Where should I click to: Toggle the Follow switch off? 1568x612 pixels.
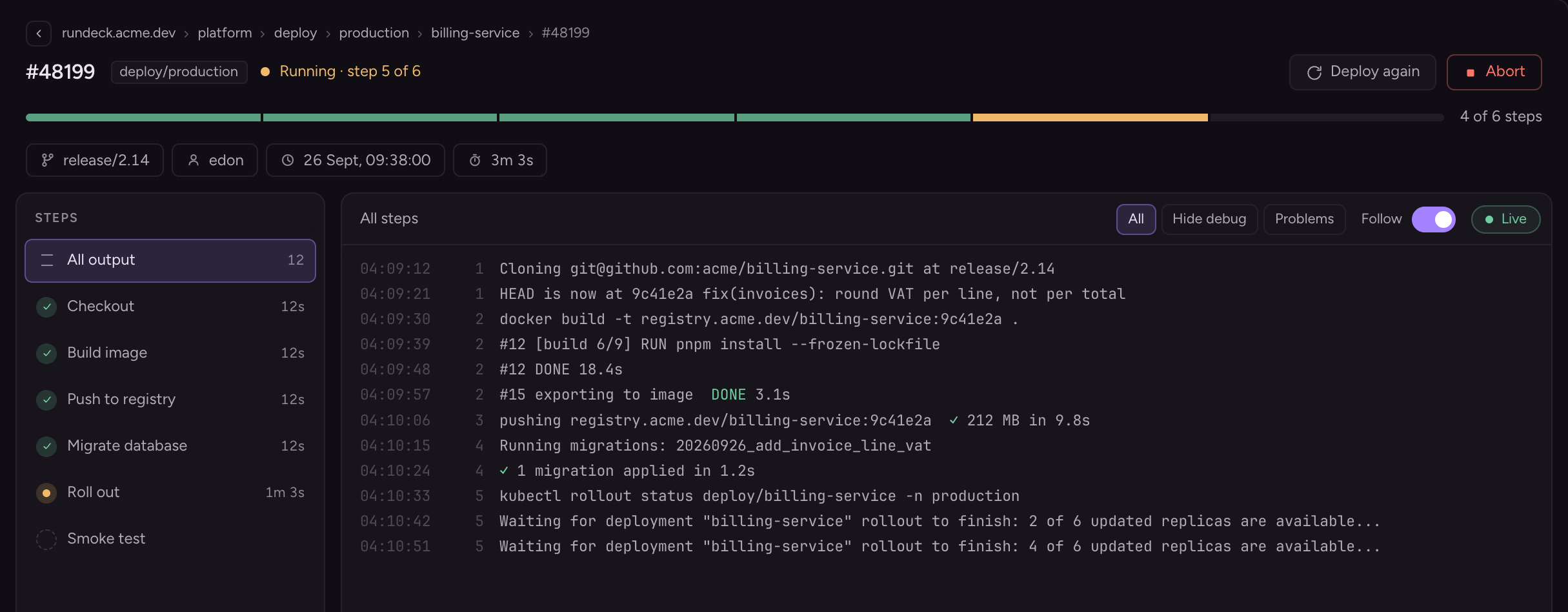click(x=1433, y=219)
